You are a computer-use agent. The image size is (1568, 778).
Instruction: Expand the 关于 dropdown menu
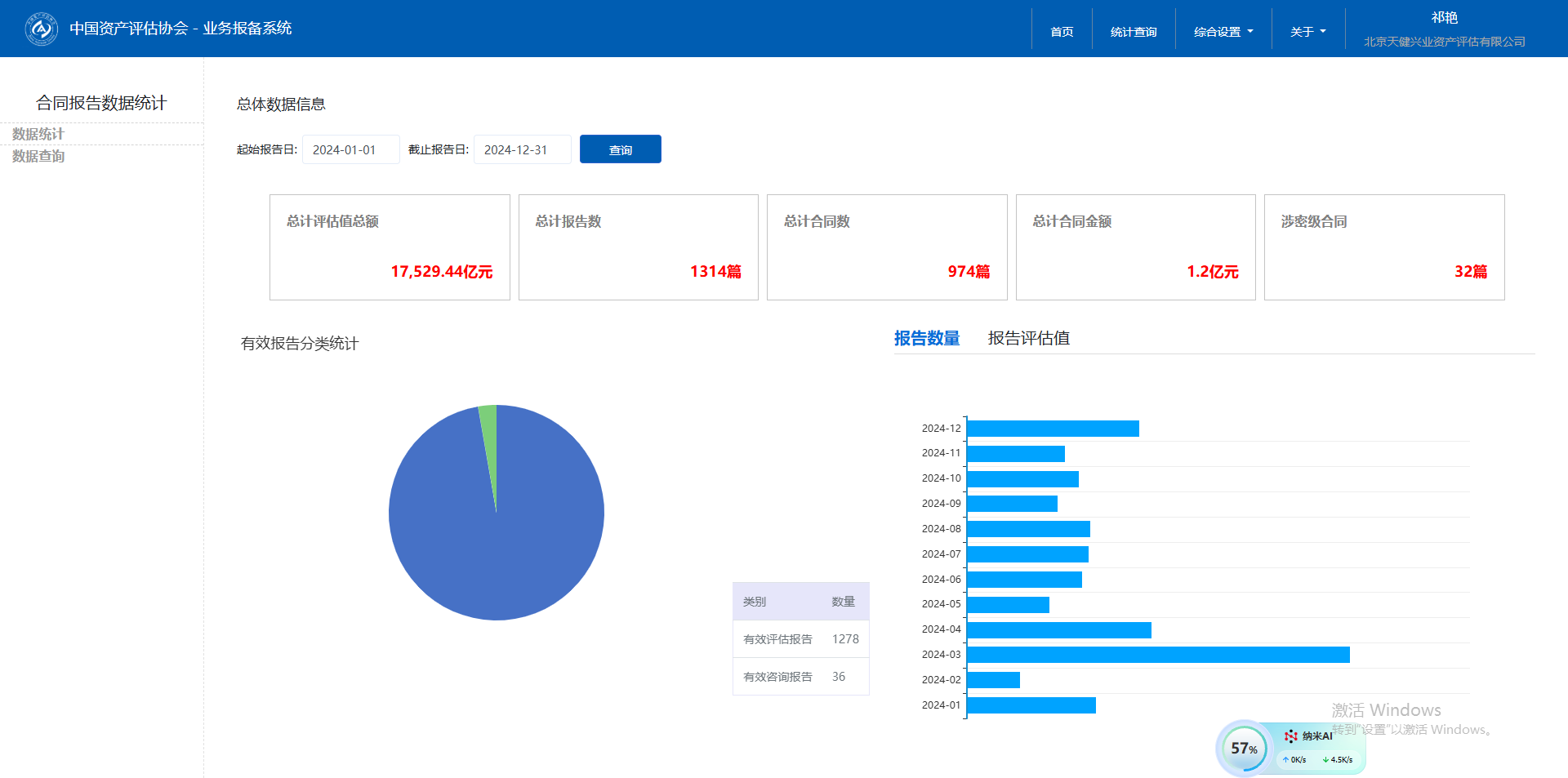(x=1307, y=32)
